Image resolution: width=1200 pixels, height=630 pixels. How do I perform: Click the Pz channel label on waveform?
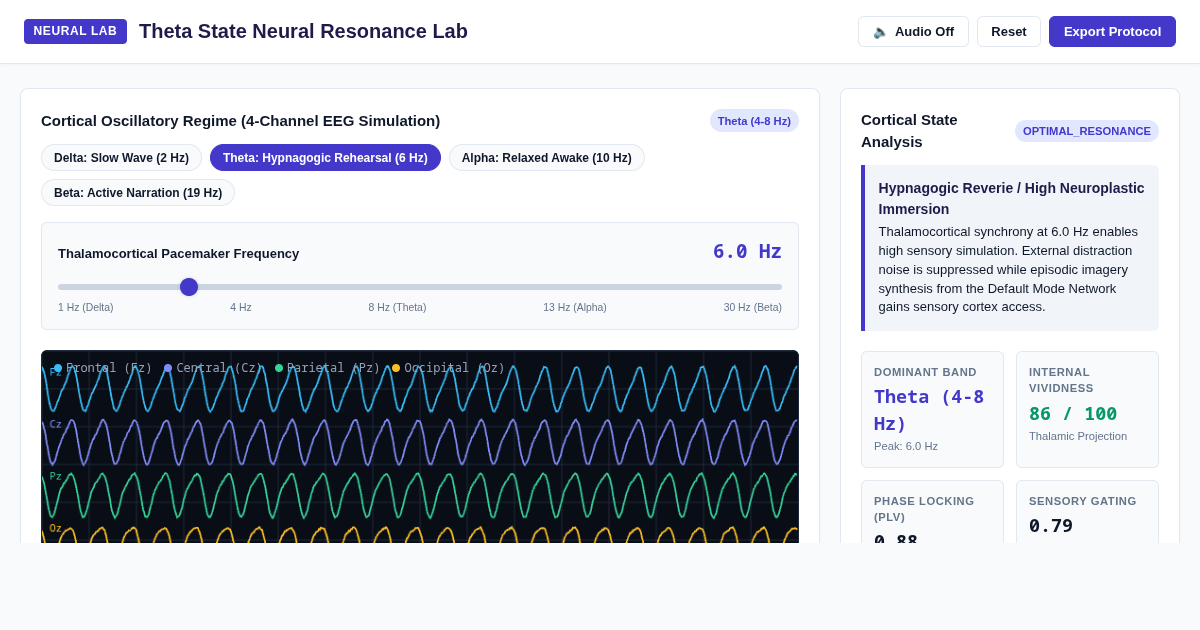(x=56, y=476)
